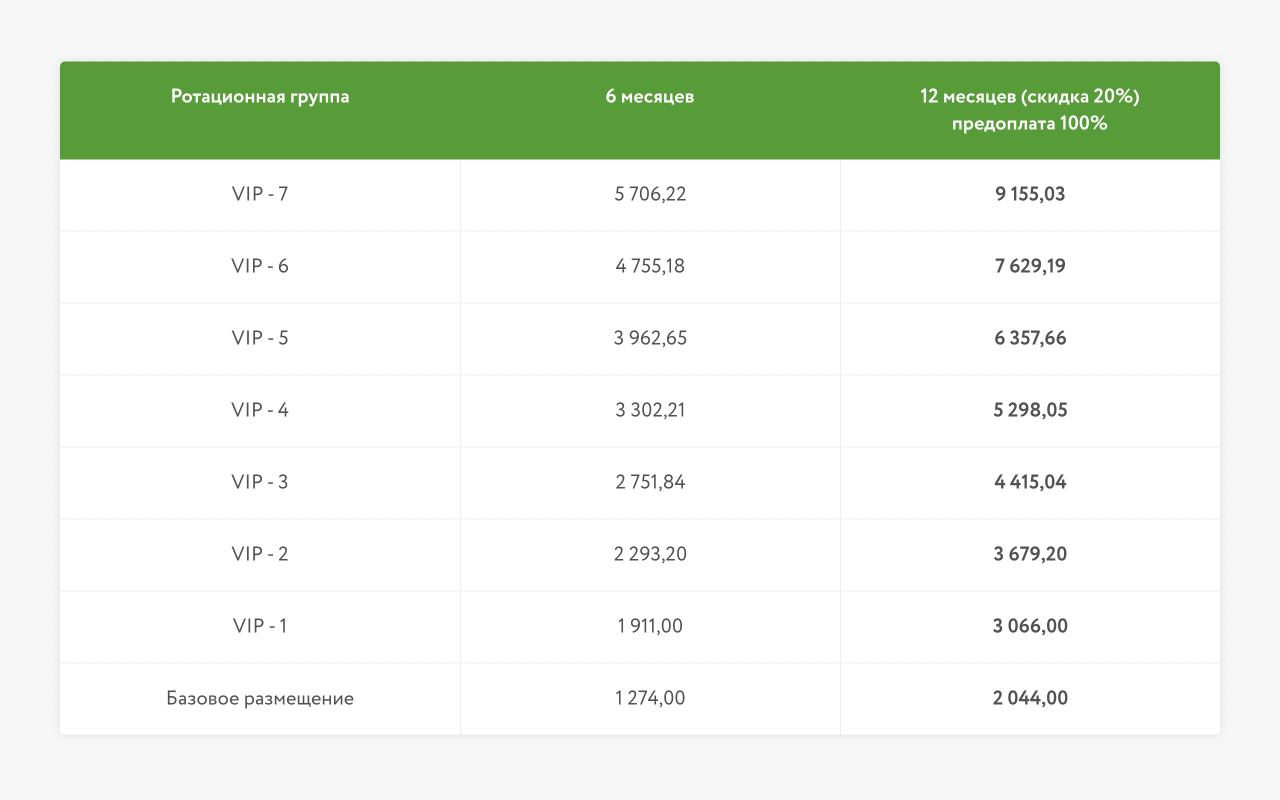Click the bold price 9 155,03
The height and width of the screenshot is (800, 1280).
[1030, 195]
